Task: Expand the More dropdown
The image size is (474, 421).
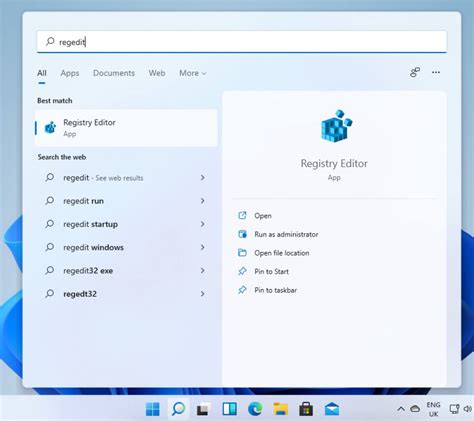Action: click(193, 73)
